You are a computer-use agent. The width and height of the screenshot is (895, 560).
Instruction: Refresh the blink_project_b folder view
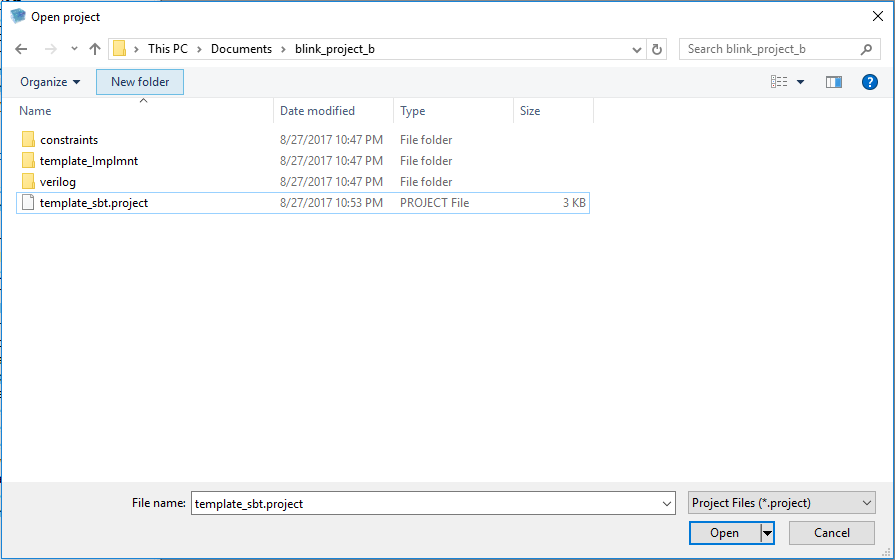coord(657,49)
